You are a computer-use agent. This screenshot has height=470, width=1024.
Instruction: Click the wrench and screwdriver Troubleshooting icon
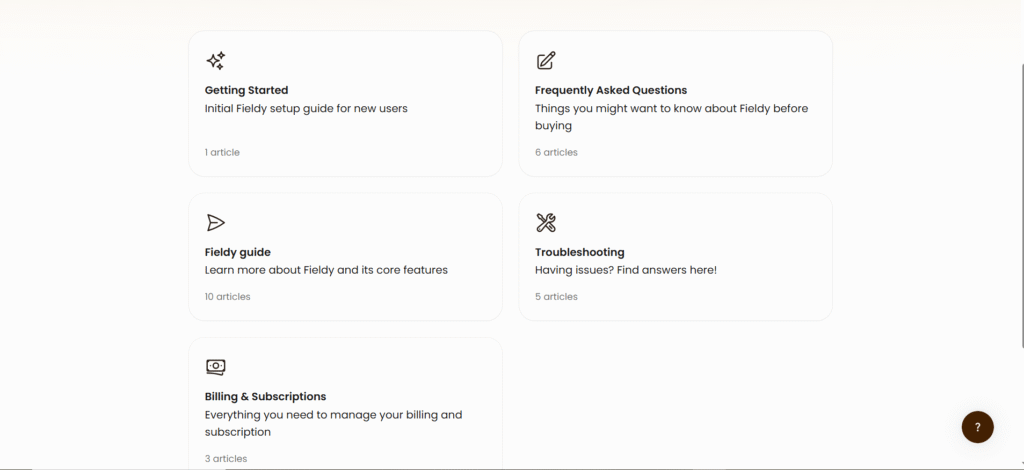point(546,223)
